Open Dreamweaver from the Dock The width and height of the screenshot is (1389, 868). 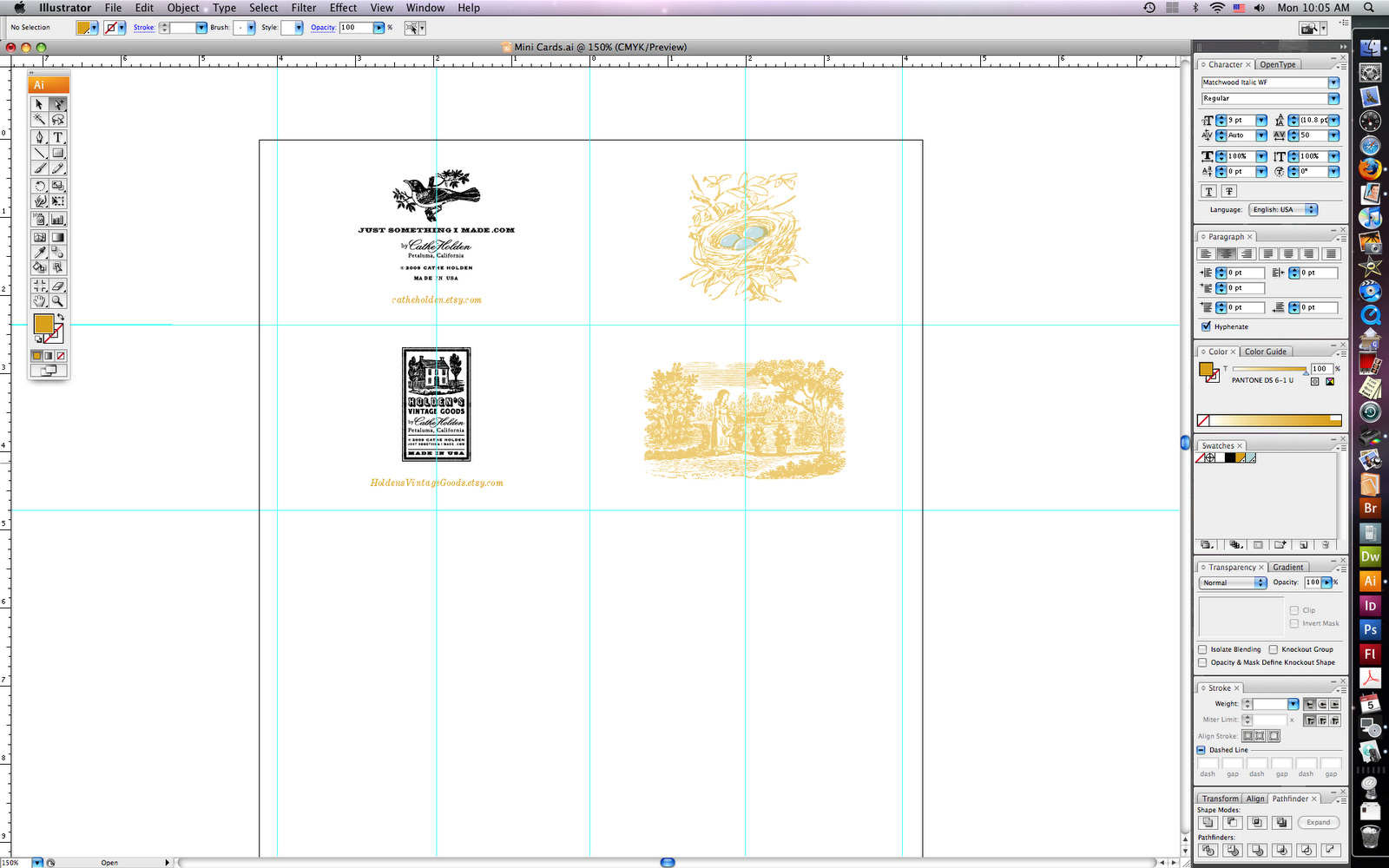click(x=1370, y=556)
